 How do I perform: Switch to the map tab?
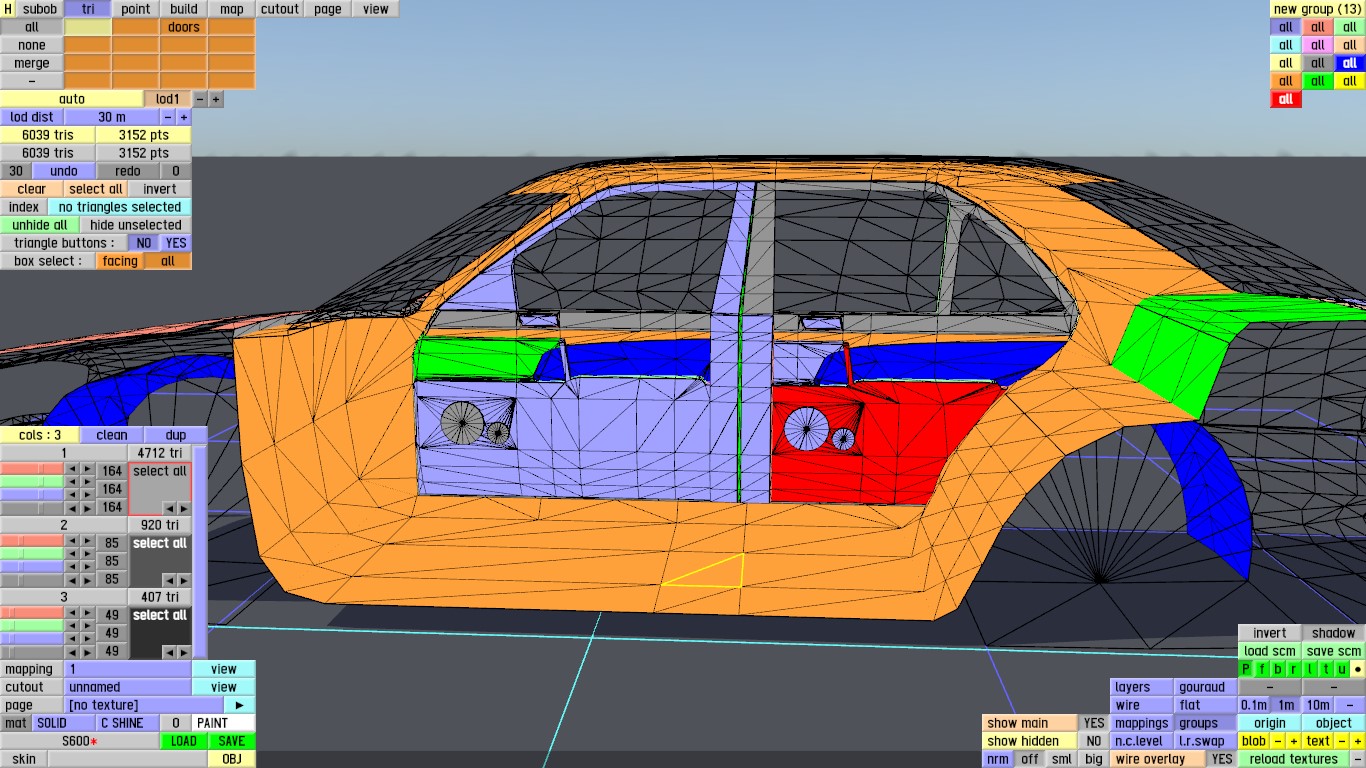click(232, 9)
